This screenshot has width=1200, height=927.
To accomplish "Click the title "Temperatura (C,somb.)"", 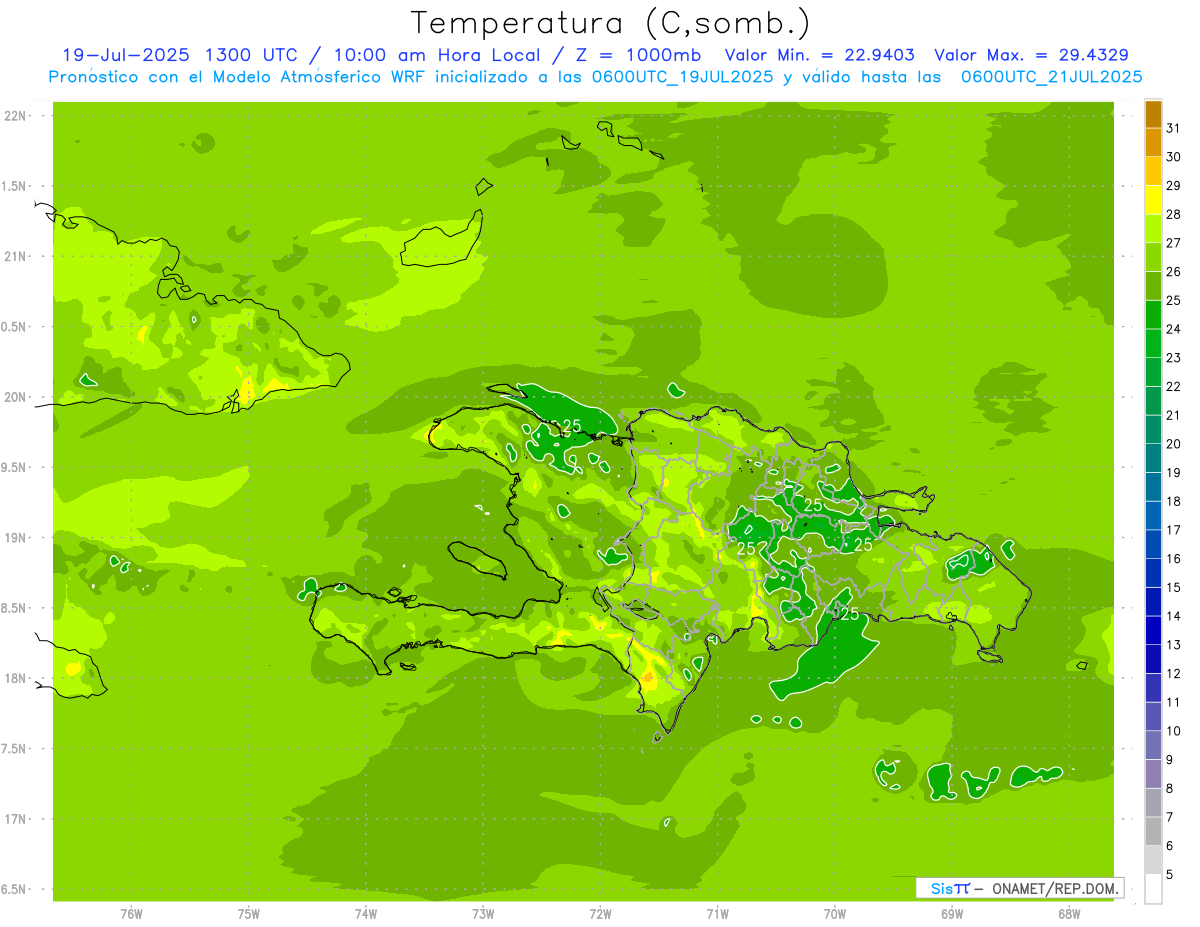I will [x=611, y=23].
